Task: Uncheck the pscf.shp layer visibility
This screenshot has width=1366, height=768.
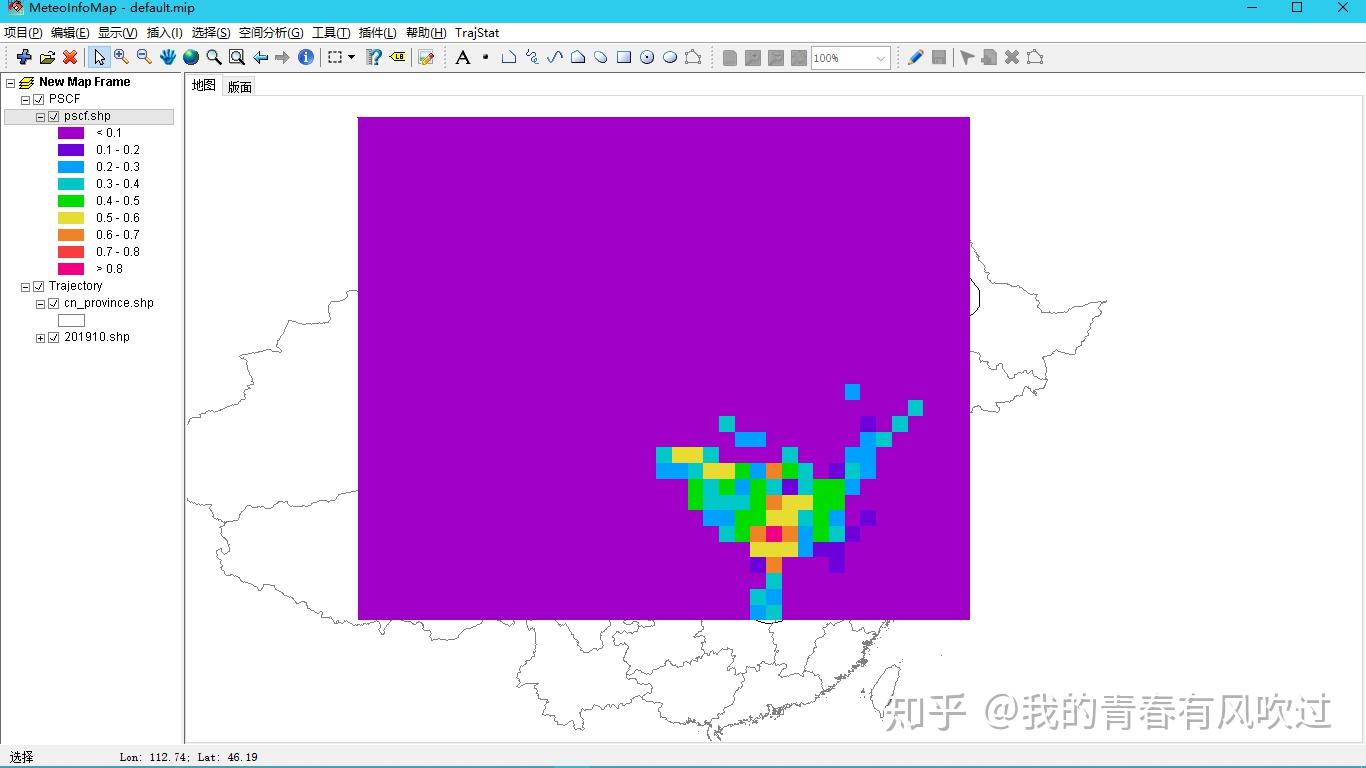Action: point(55,116)
